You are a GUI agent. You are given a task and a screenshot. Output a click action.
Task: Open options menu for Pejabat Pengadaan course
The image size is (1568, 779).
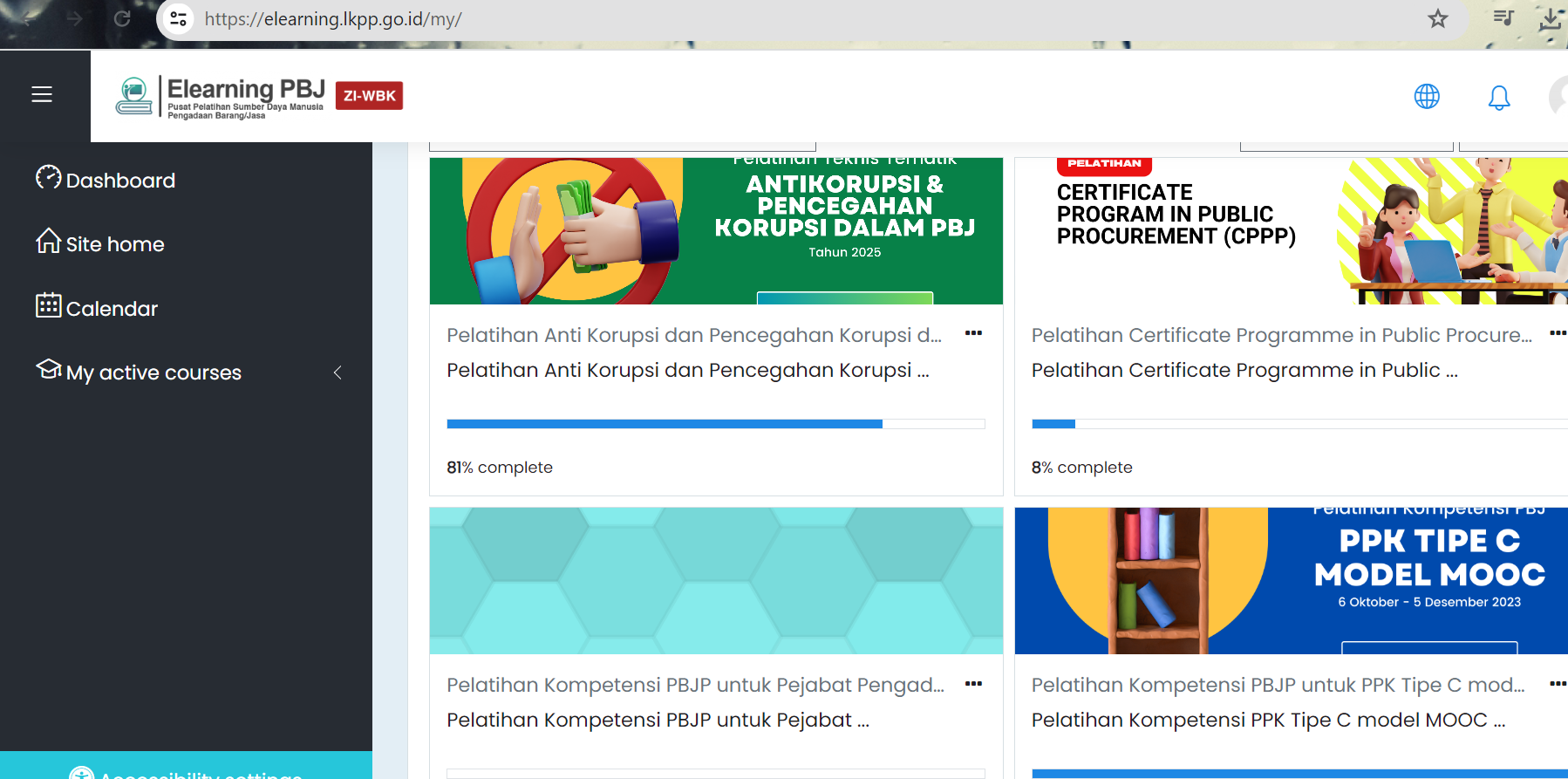pyautogui.click(x=973, y=684)
